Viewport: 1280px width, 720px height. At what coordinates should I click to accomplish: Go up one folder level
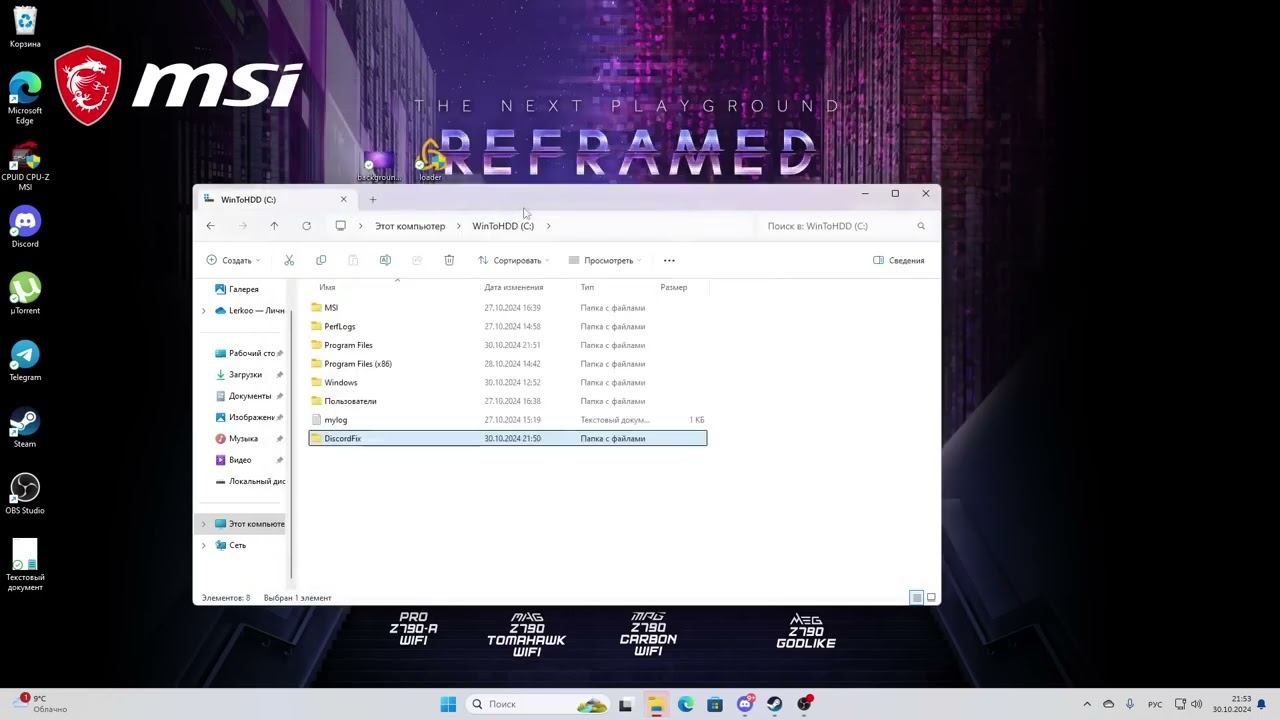point(274,226)
